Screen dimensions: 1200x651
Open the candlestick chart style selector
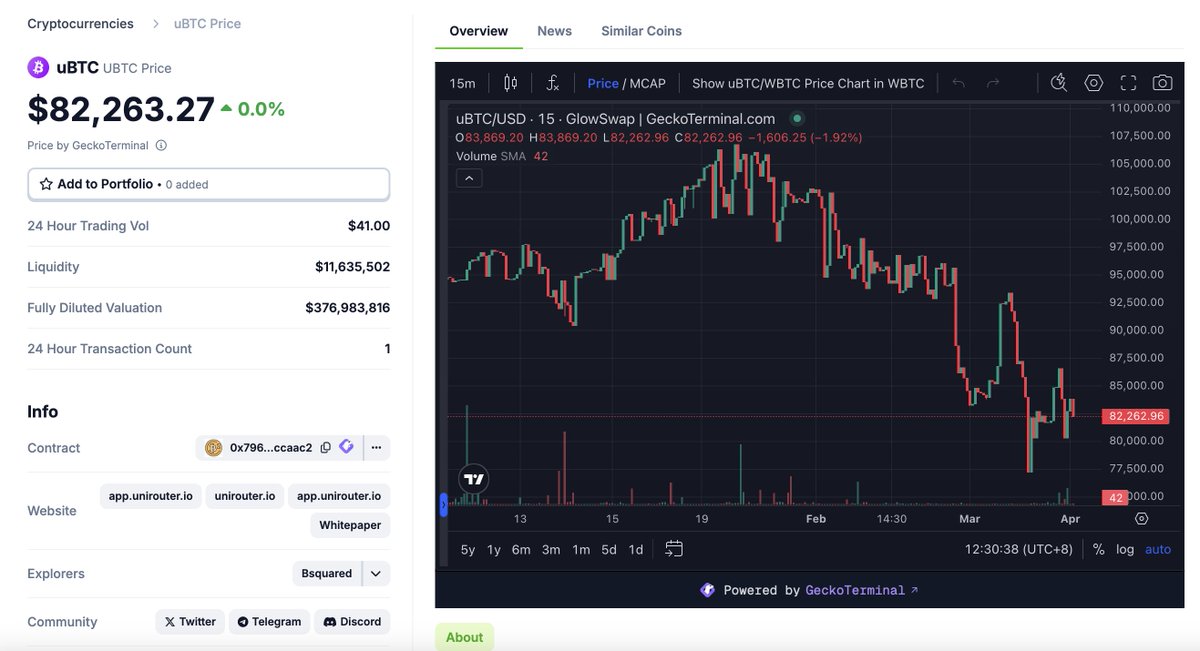[x=511, y=83]
